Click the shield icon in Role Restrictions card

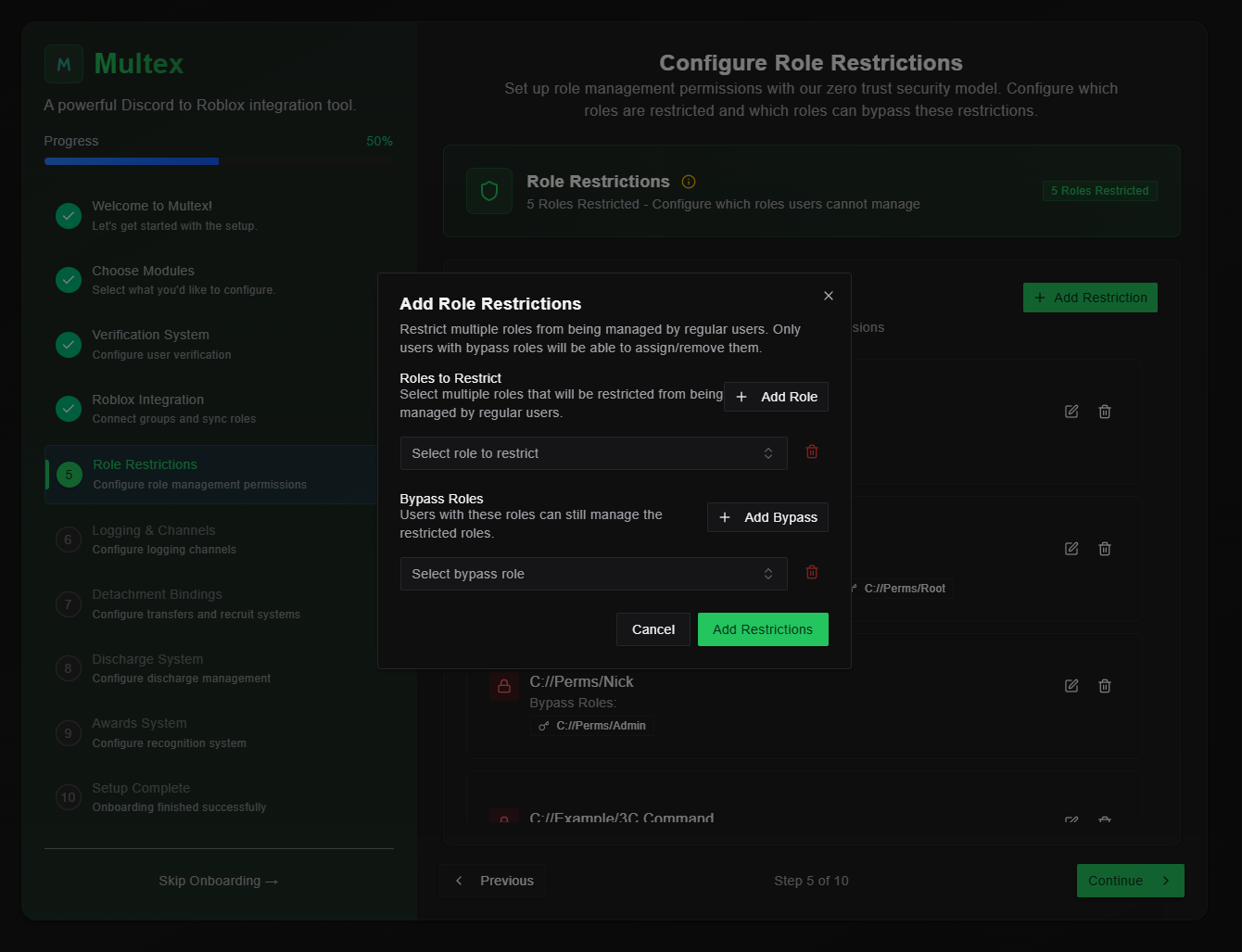[489, 191]
